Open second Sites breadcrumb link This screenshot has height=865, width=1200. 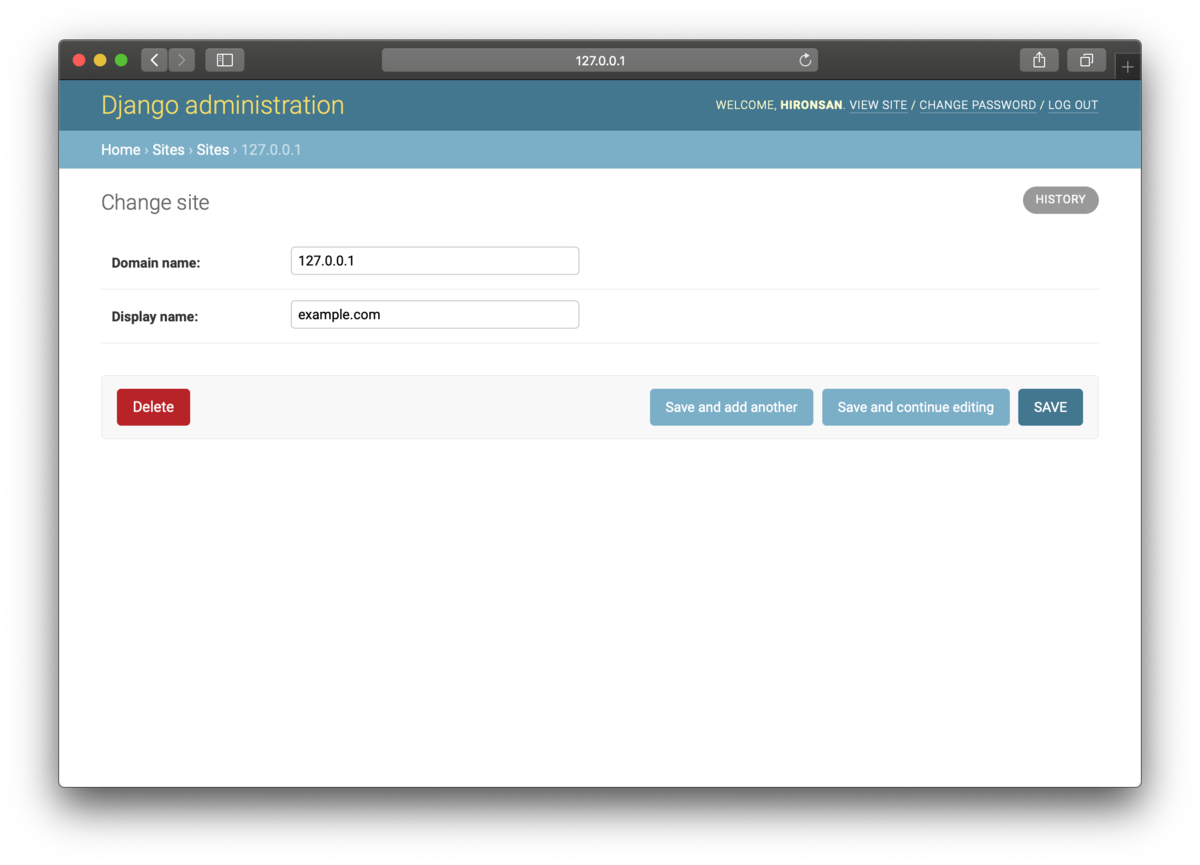coord(212,150)
